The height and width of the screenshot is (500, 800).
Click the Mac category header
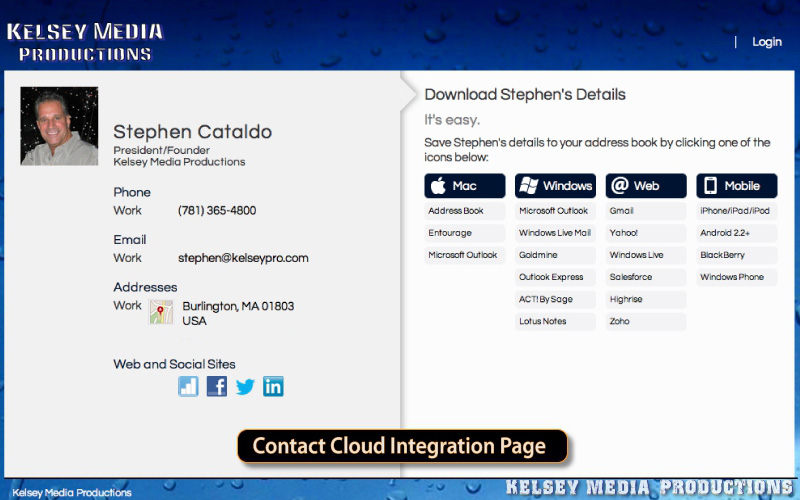[x=465, y=186]
